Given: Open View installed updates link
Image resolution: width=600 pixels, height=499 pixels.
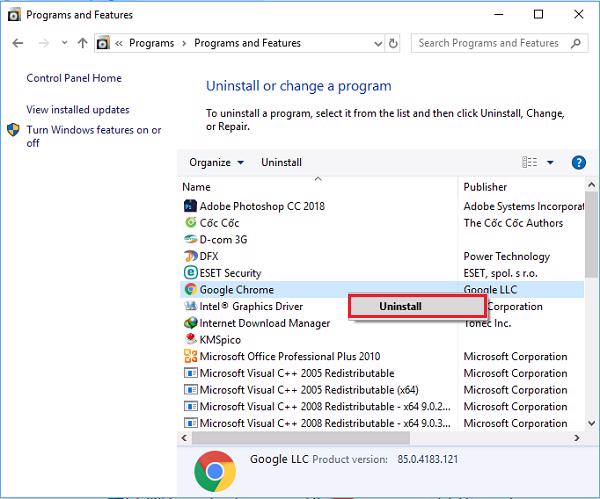Looking at the screenshot, I should (x=78, y=110).
